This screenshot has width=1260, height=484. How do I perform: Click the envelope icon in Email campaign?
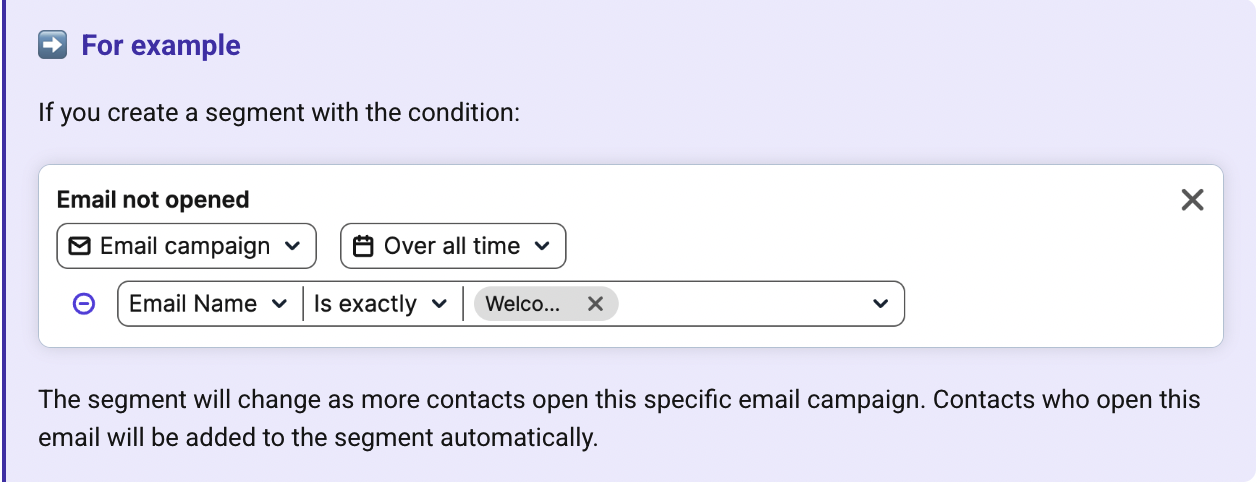[x=80, y=246]
